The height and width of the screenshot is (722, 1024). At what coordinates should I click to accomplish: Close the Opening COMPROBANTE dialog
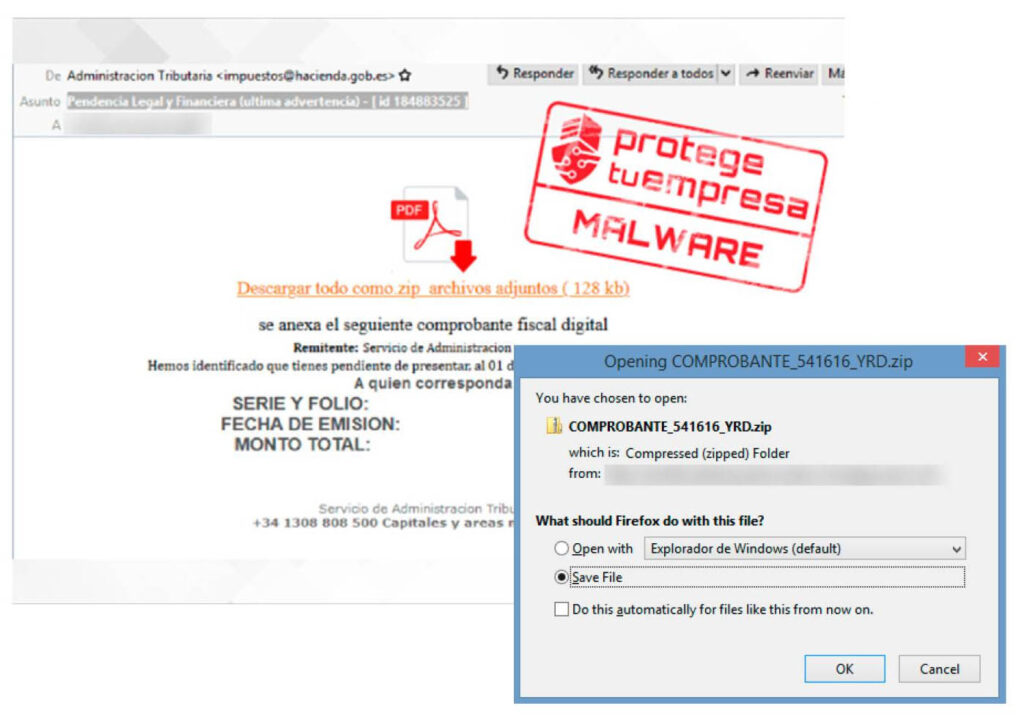coord(982,356)
